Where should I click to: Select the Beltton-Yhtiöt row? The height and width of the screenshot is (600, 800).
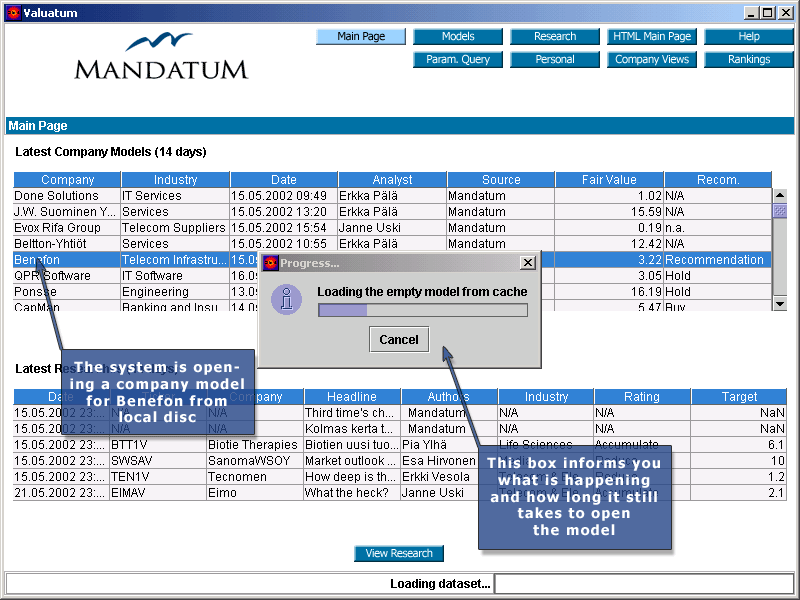coord(392,244)
